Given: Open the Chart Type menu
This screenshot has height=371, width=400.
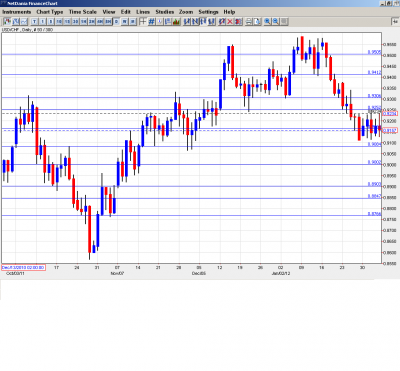Looking at the screenshot, I should coord(50,12).
